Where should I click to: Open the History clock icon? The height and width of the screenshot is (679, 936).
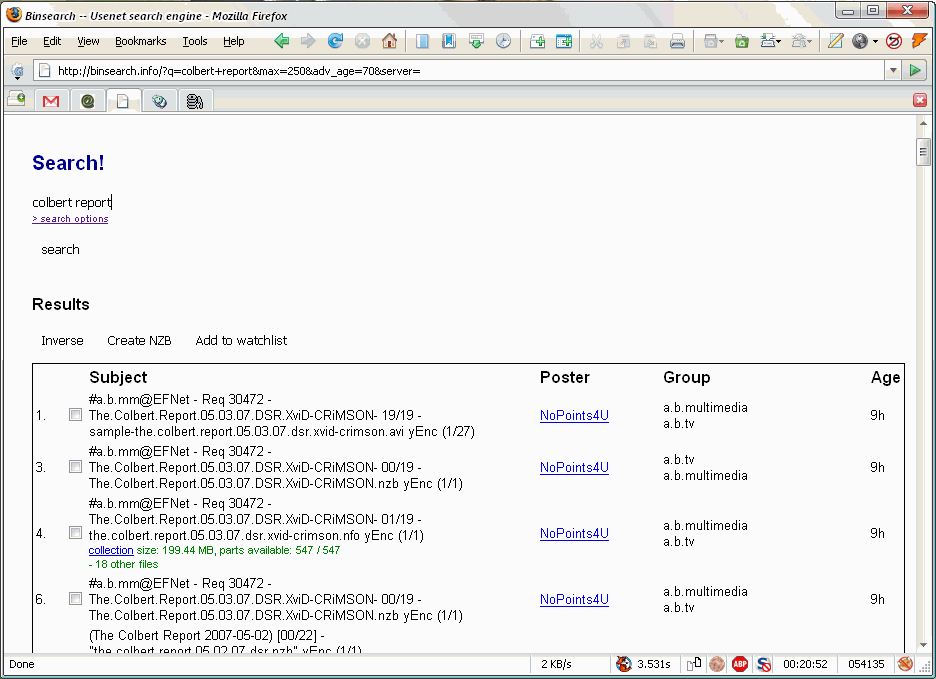click(503, 41)
